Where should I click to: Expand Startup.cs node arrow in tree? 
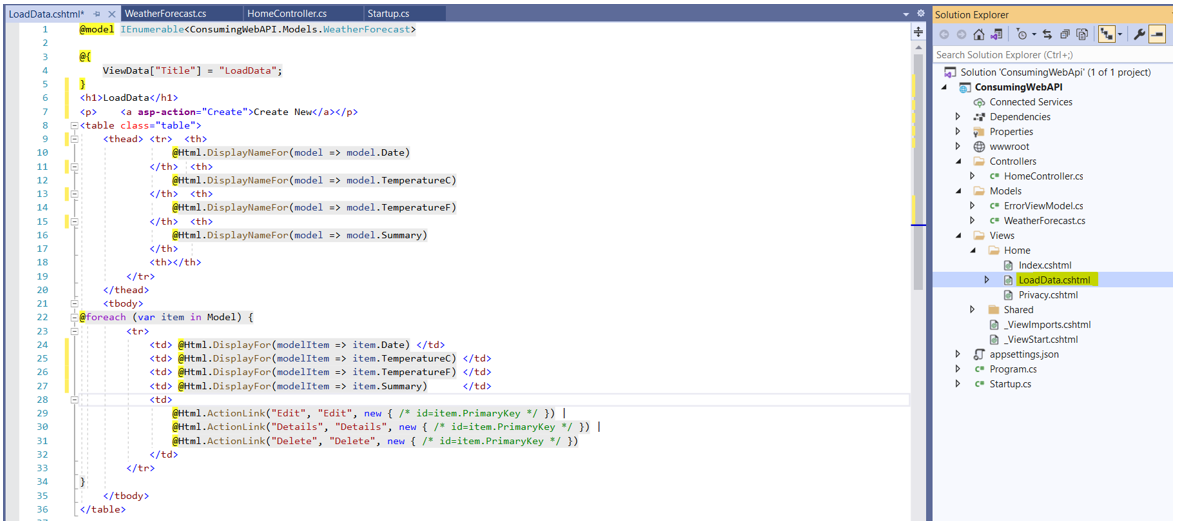[x=958, y=384]
